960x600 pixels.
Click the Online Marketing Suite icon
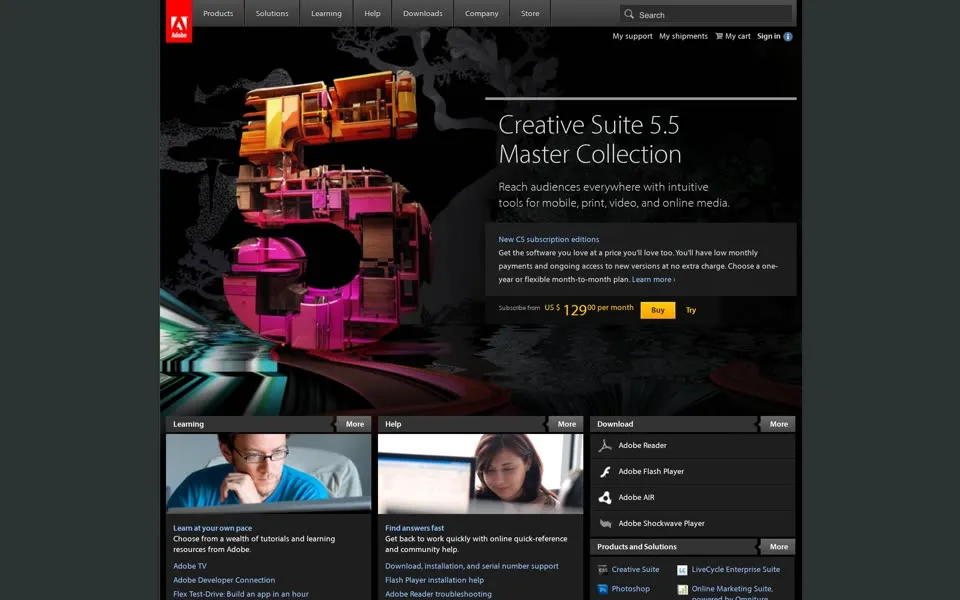(x=682, y=590)
